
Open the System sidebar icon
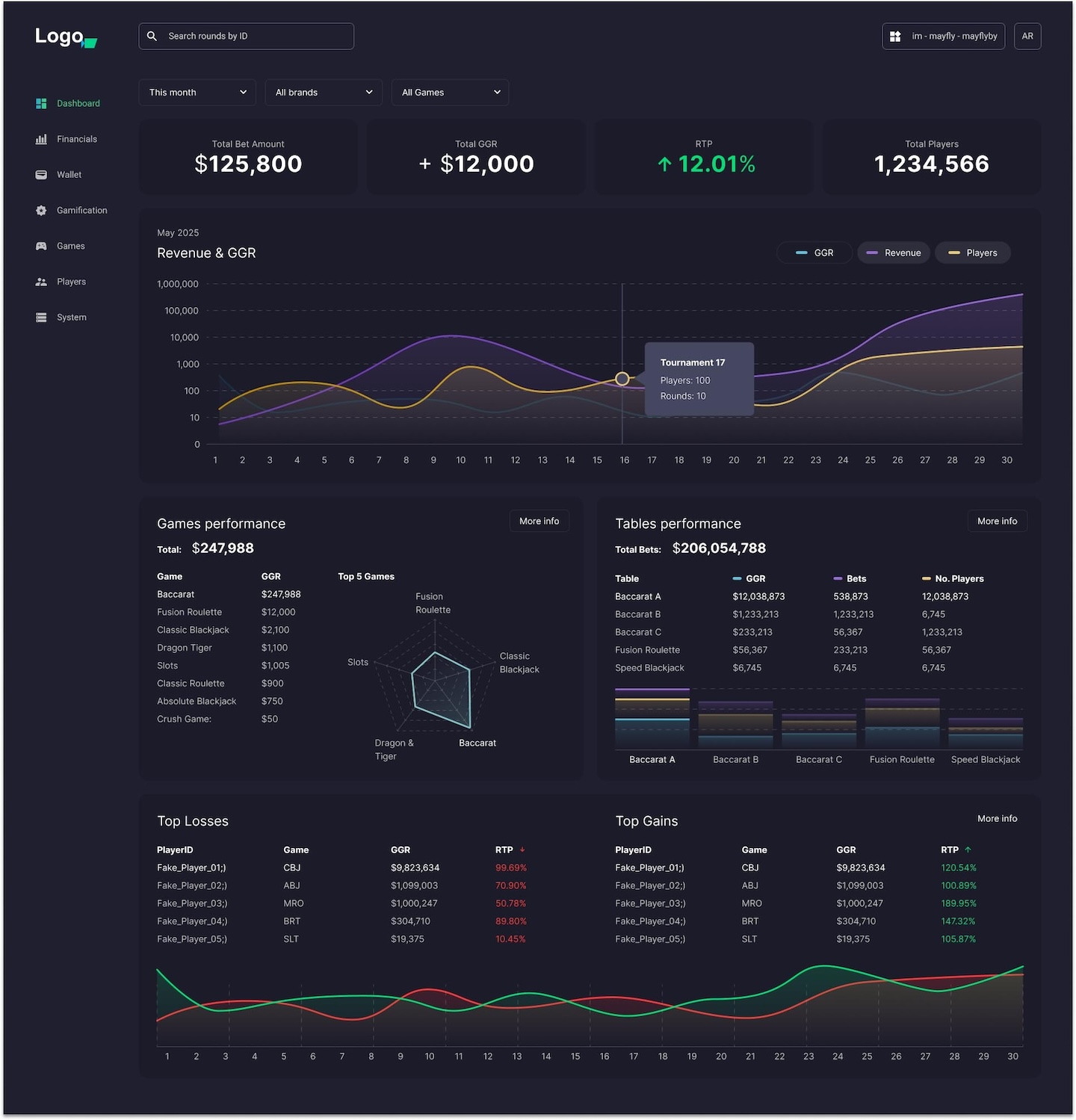(x=42, y=317)
